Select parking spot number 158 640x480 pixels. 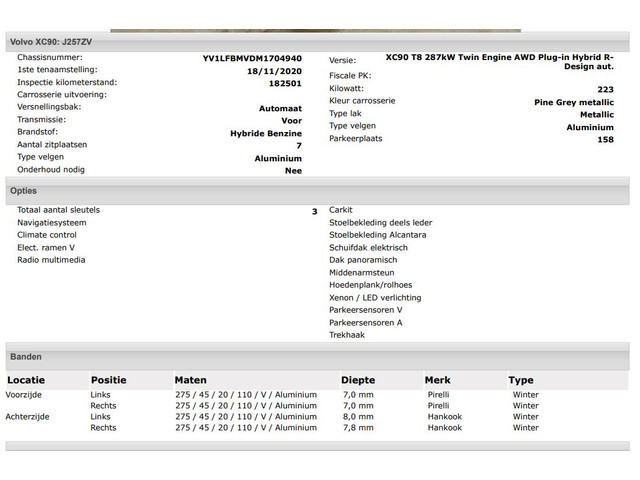[605, 140]
